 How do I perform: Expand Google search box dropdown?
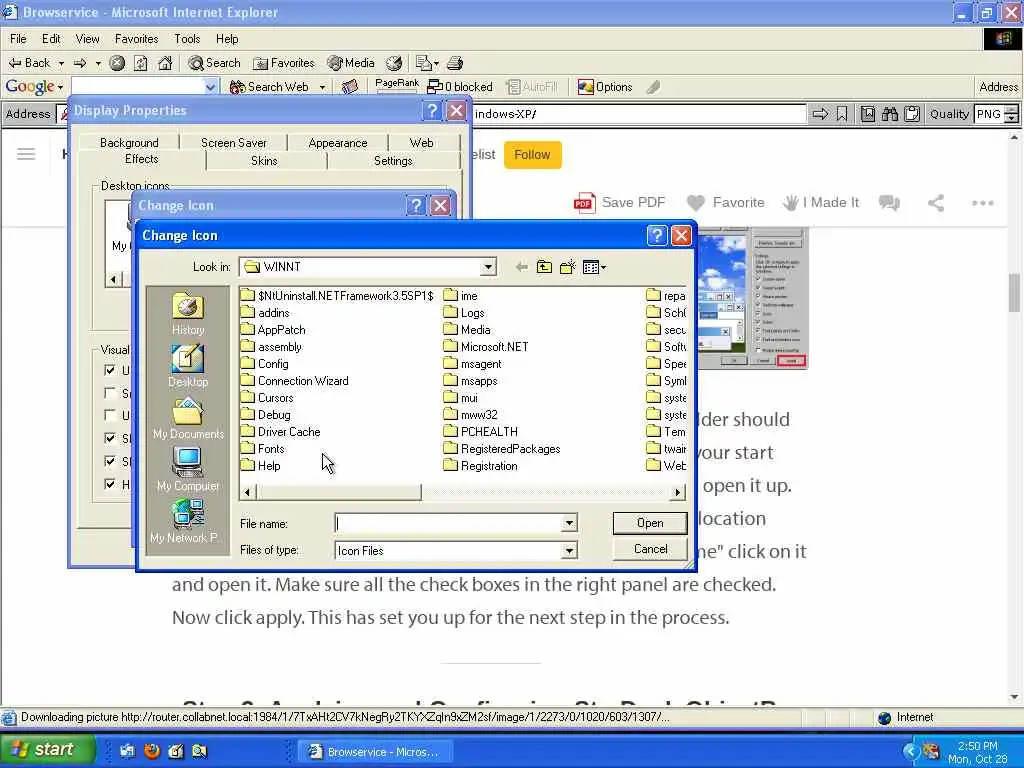point(210,87)
